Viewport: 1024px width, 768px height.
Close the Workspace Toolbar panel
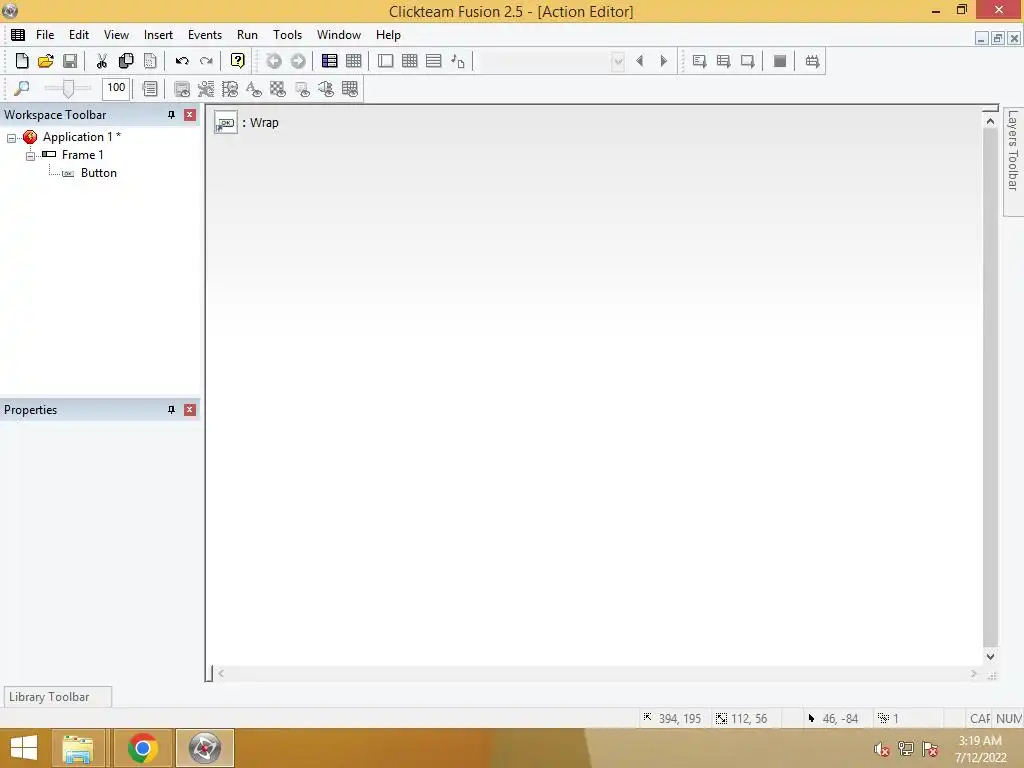click(x=190, y=115)
